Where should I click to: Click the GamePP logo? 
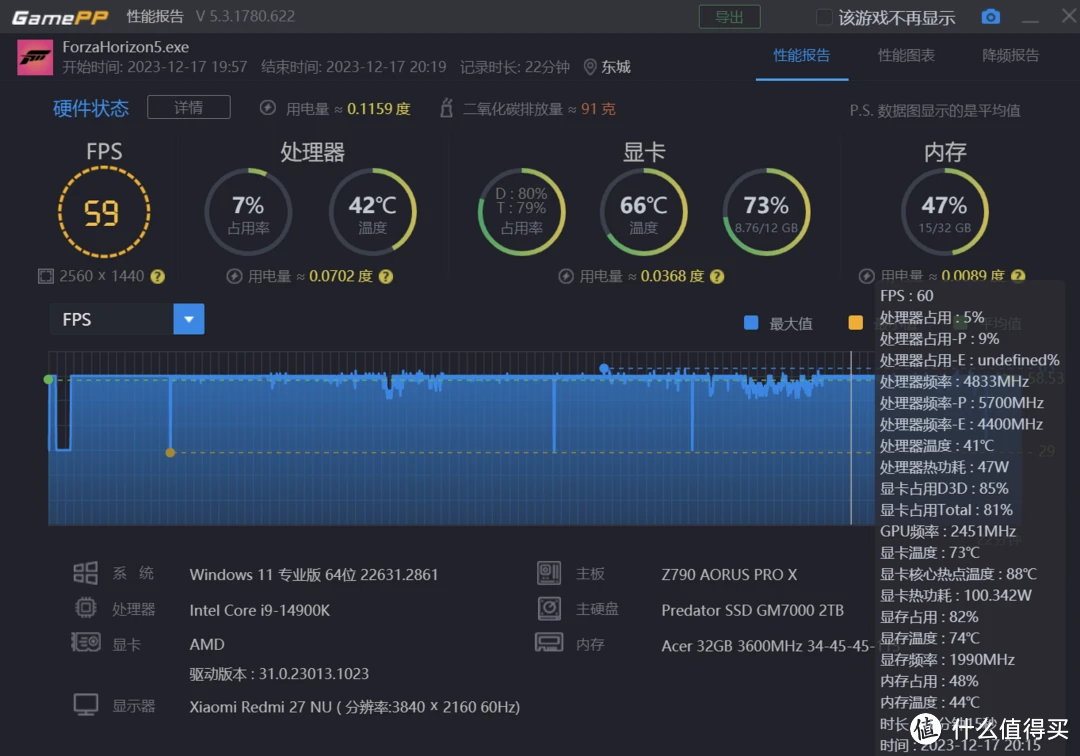pyautogui.click(x=61, y=17)
